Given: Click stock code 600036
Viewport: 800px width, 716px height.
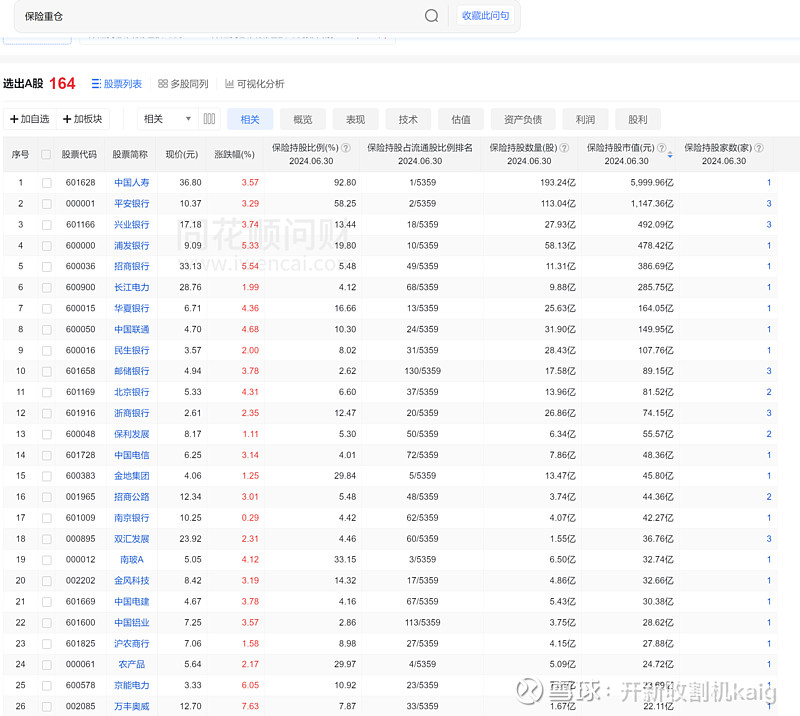Looking at the screenshot, I should (x=81, y=266).
